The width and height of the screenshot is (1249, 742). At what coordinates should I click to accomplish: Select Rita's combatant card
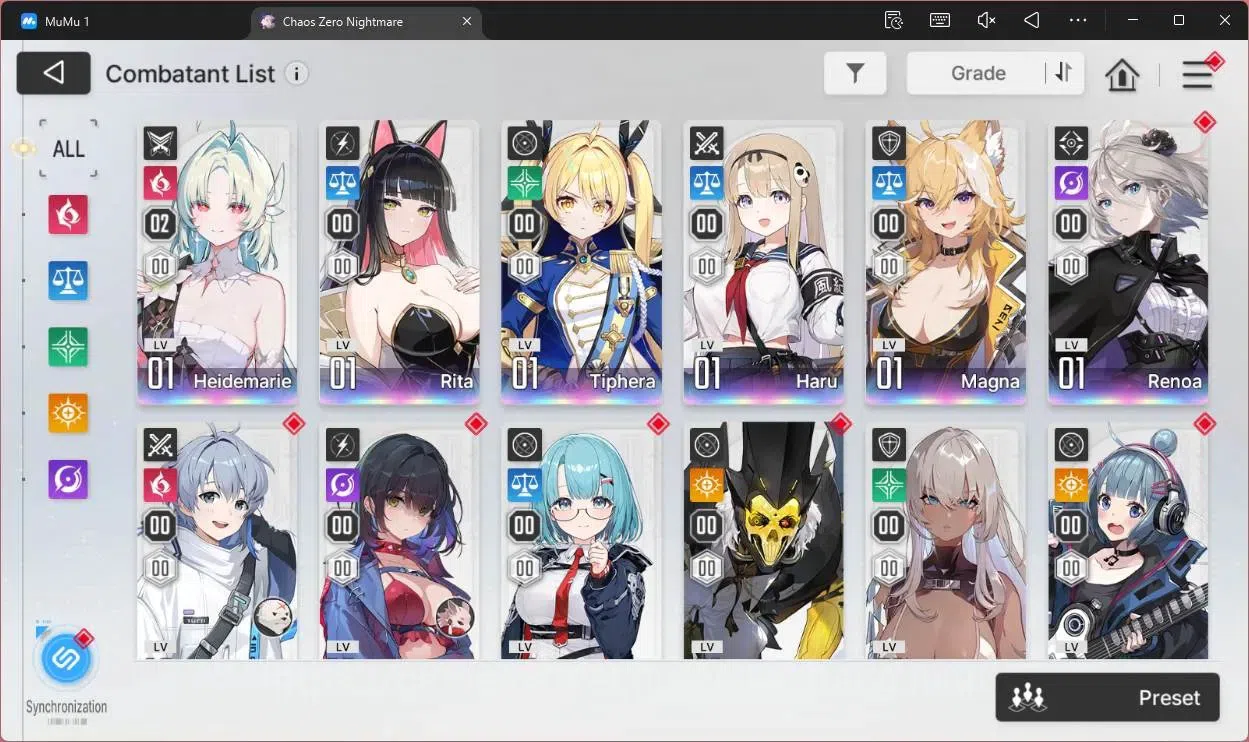[399, 262]
